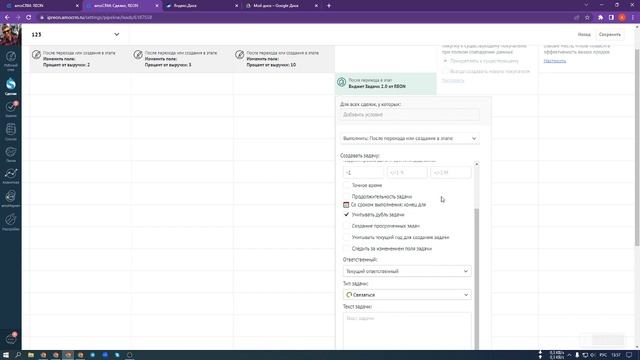Switch to the Яндекс Диск browser tab

pos(202,6)
